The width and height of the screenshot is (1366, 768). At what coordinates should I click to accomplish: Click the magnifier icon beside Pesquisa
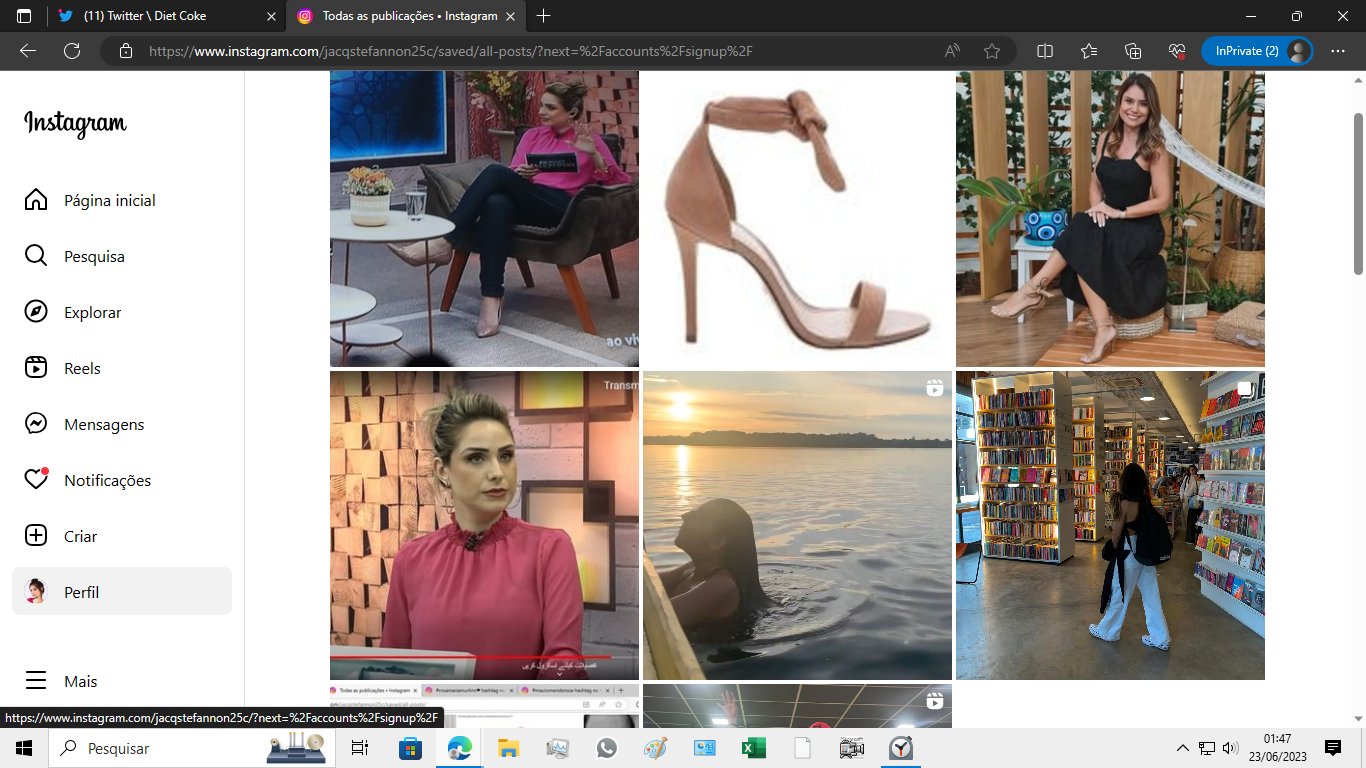(36, 256)
